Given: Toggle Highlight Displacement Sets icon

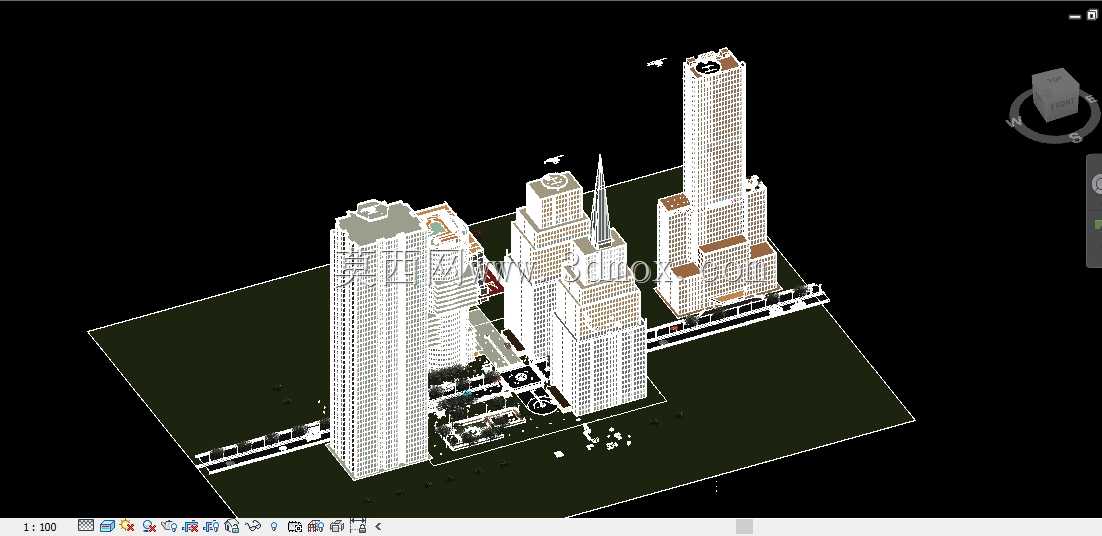Looking at the screenshot, I should tap(337, 526).
